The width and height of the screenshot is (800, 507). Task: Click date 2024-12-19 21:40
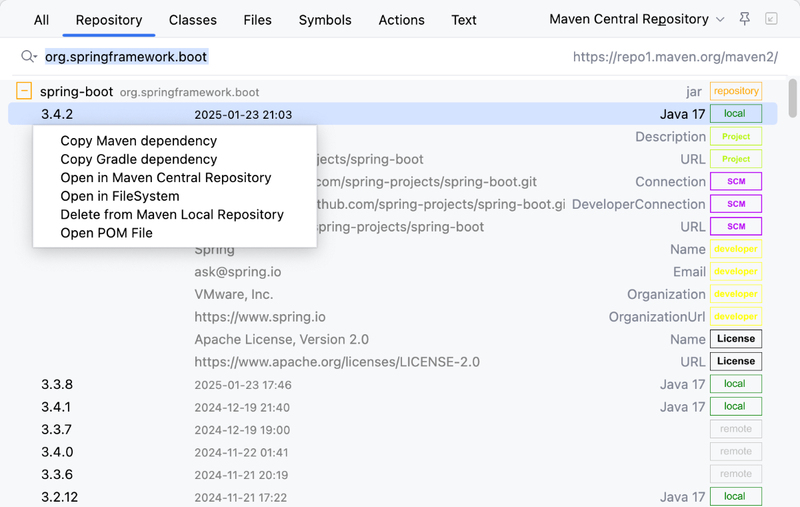tap(242, 407)
